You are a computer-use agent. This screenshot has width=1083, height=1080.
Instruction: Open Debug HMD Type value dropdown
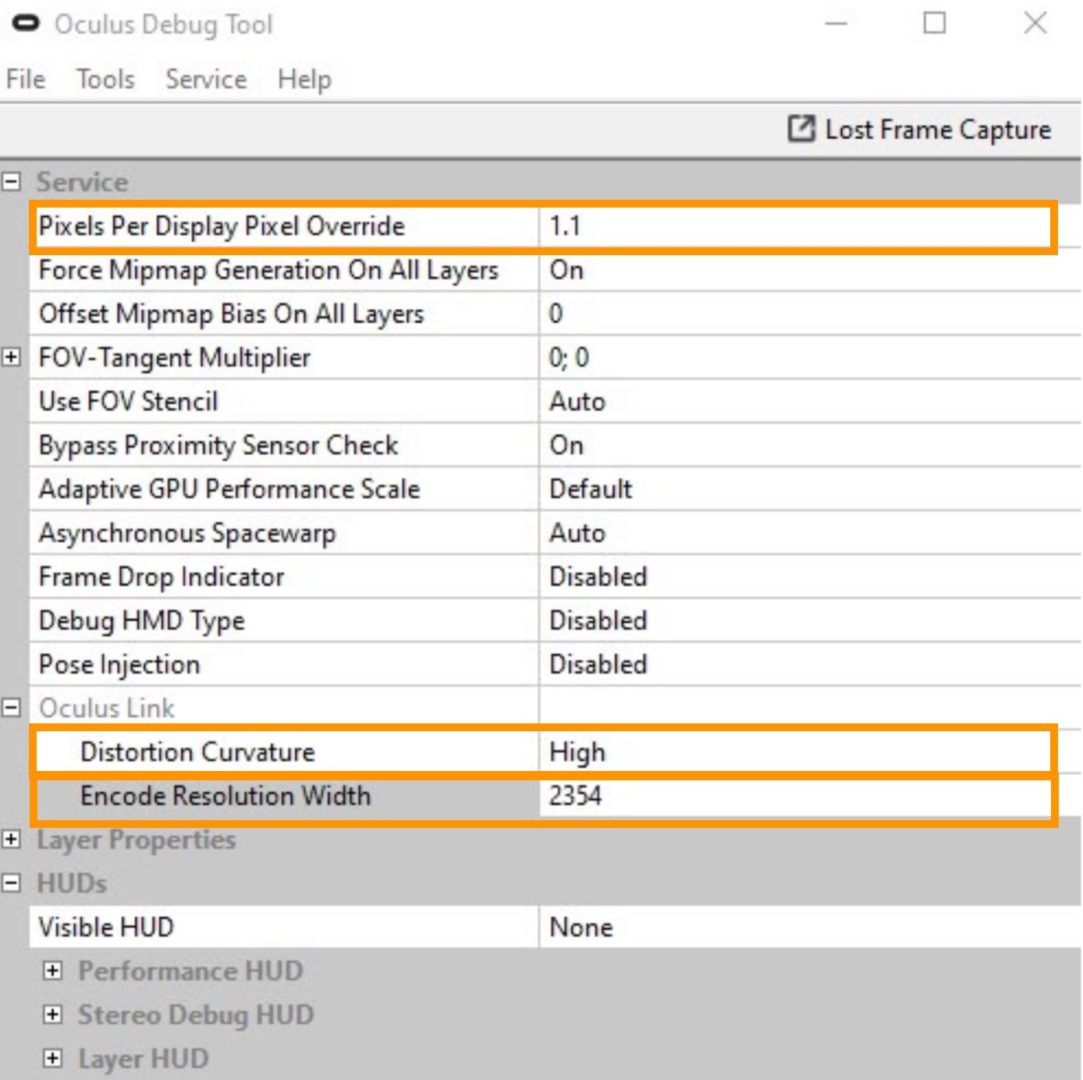(x=810, y=620)
